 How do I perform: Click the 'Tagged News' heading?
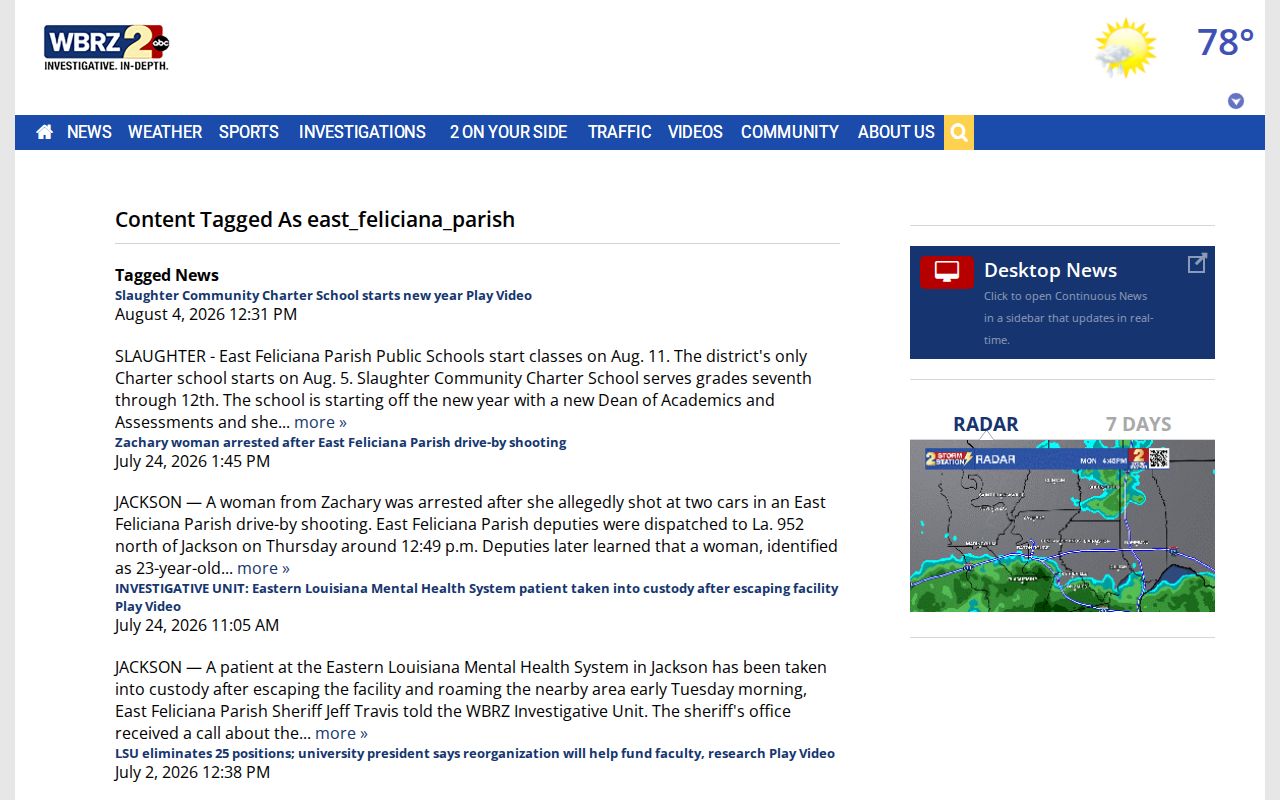pyautogui.click(x=167, y=275)
